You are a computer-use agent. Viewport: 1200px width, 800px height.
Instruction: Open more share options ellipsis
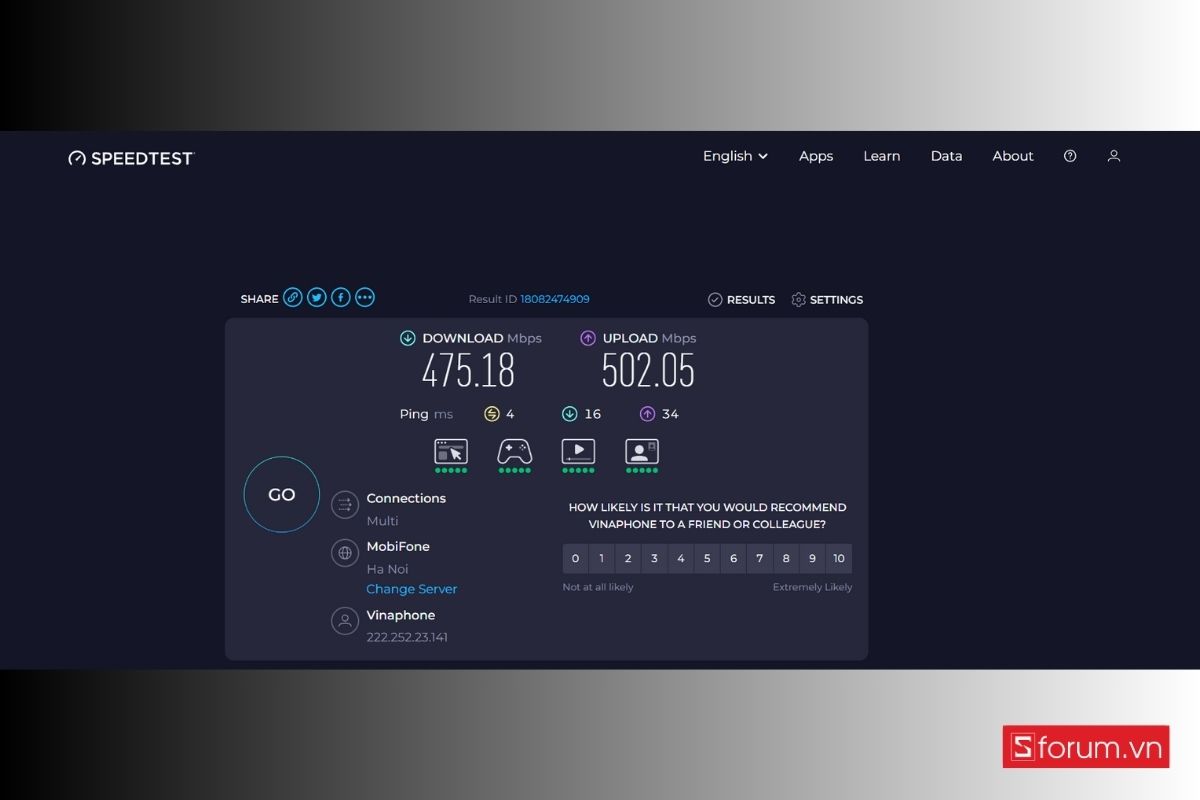point(365,297)
